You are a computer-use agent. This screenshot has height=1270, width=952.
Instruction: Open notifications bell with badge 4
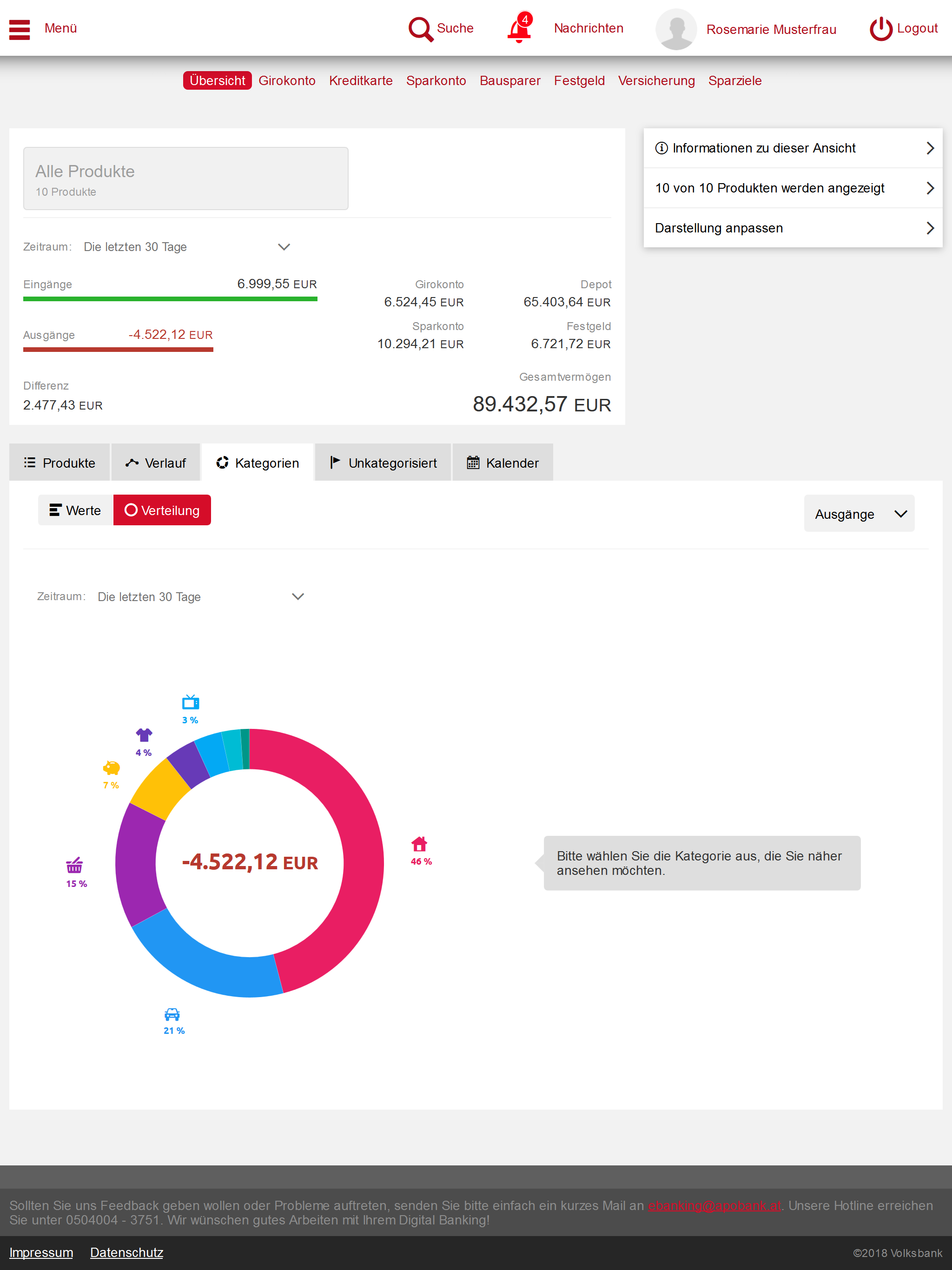pyautogui.click(x=520, y=27)
